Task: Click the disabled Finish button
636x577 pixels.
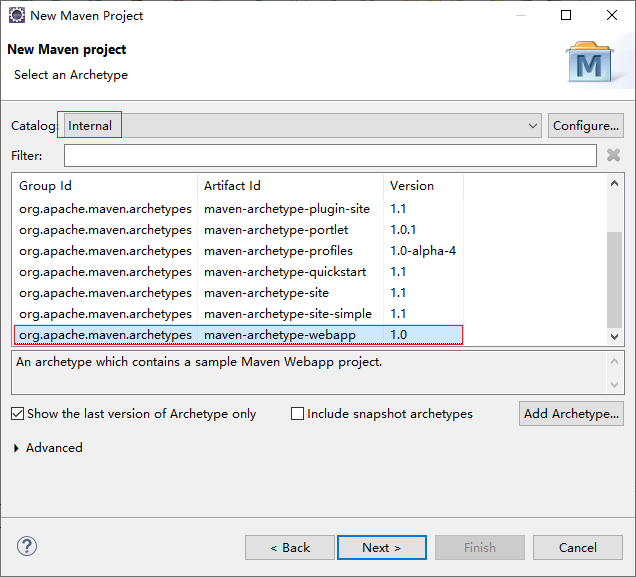Action: 480,547
